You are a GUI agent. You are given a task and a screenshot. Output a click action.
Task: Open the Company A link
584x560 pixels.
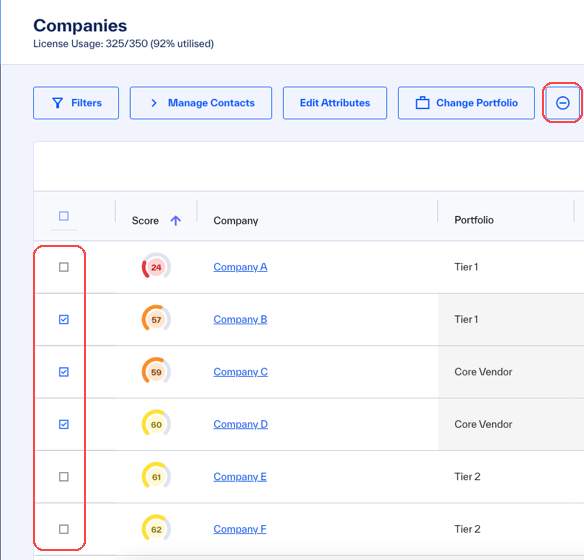(240, 267)
